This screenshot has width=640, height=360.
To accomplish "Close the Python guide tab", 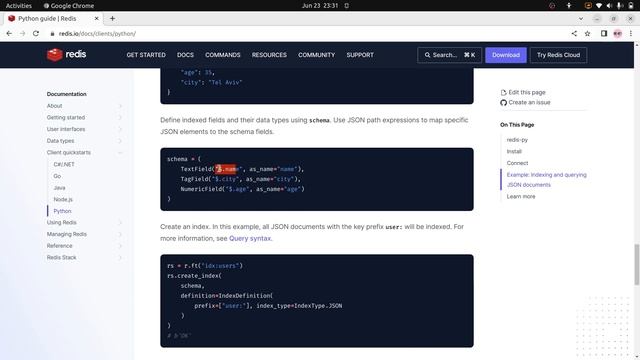I will [x=96, y=18].
